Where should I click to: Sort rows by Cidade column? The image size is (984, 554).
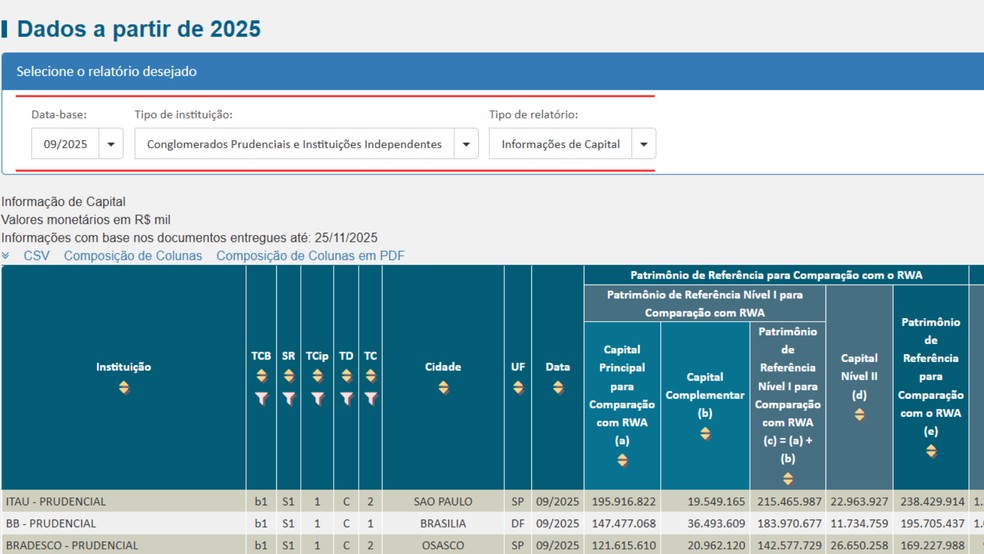click(443, 387)
